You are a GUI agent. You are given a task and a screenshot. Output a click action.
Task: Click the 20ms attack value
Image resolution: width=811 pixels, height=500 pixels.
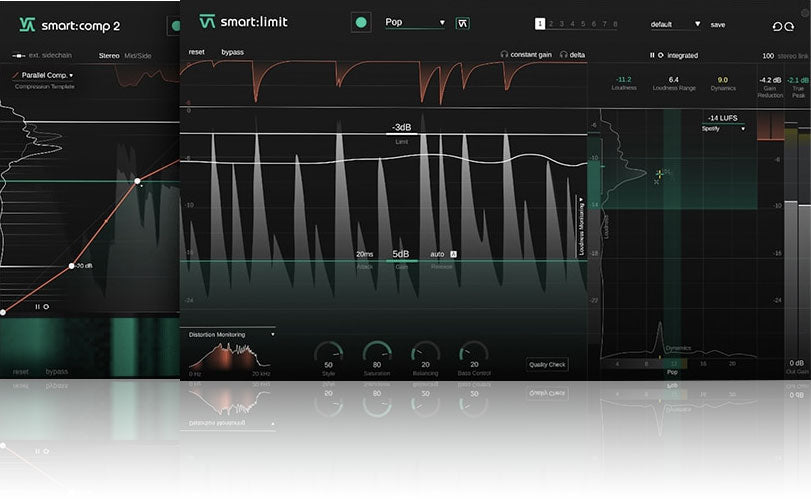click(365, 254)
